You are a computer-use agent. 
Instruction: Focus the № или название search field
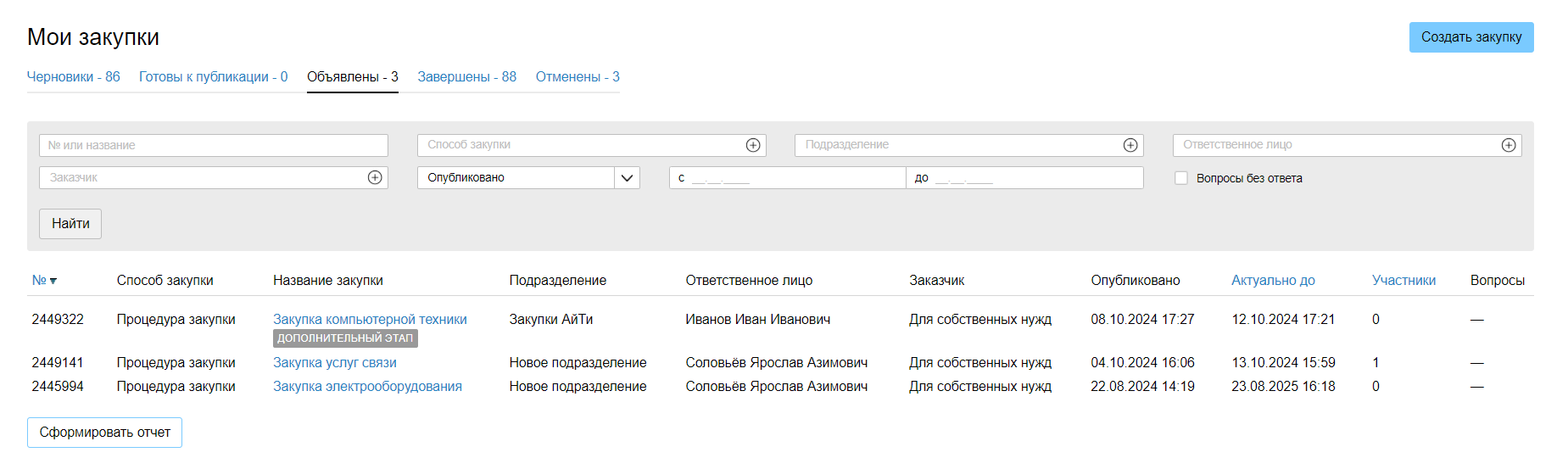(x=213, y=145)
